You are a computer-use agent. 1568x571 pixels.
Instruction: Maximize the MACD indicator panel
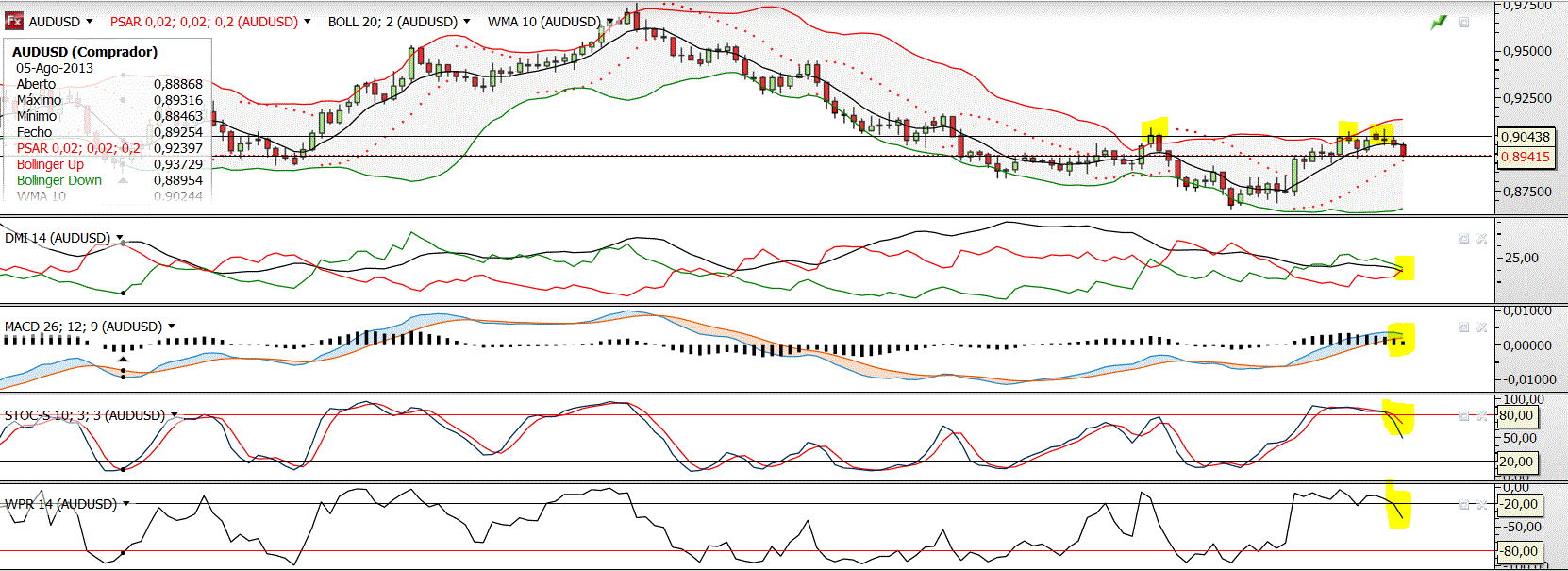(1464, 327)
